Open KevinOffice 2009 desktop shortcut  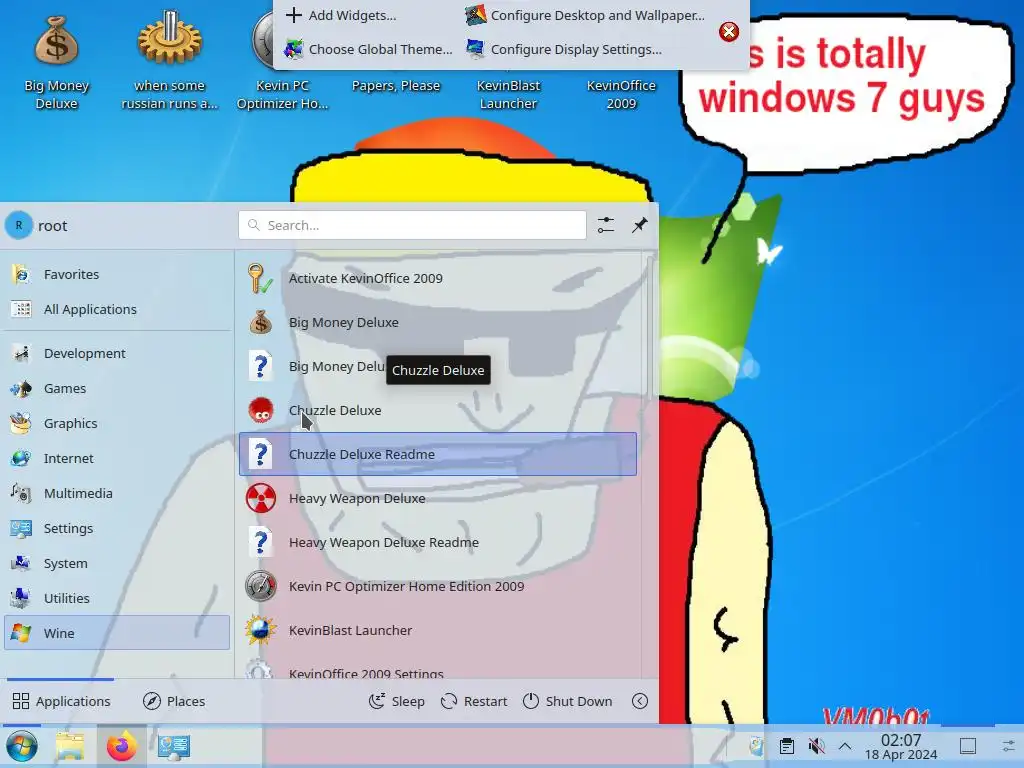(621, 94)
